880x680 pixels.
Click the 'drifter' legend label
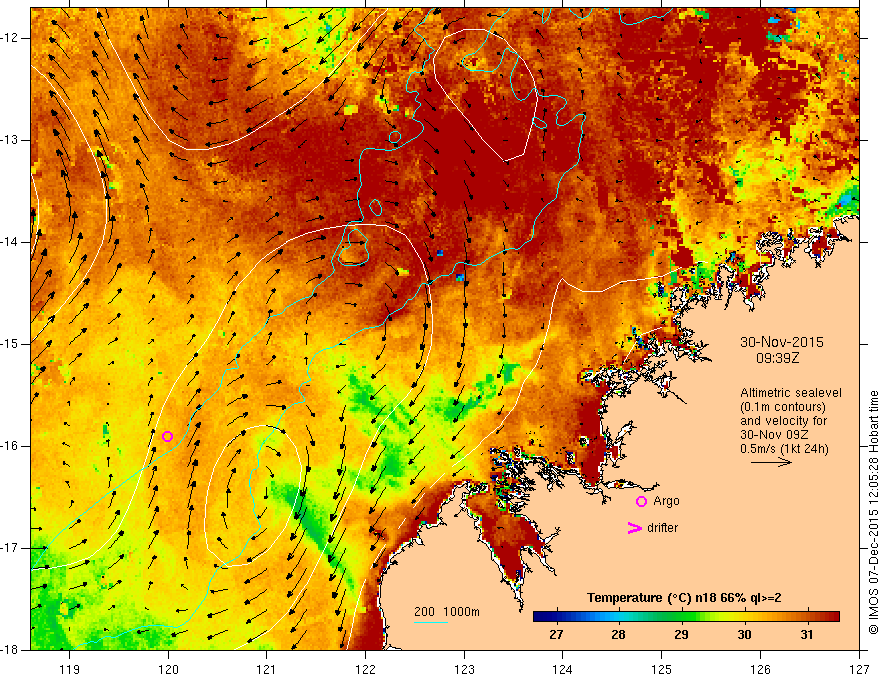[662, 528]
